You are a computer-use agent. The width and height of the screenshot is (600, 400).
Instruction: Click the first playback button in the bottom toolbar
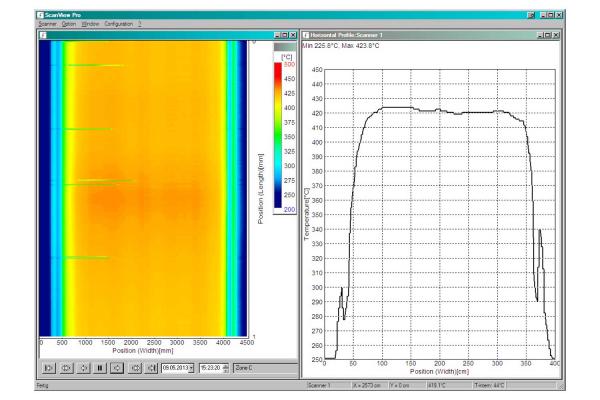48,368
